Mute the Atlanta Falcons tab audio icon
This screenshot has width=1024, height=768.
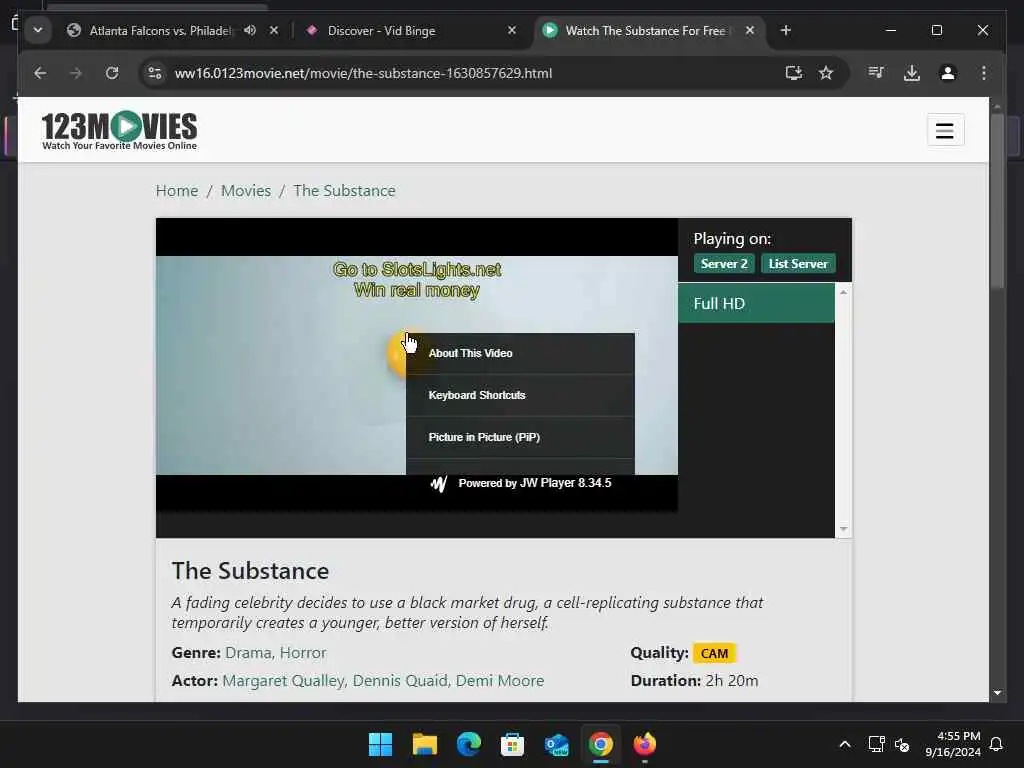click(250, 30)
